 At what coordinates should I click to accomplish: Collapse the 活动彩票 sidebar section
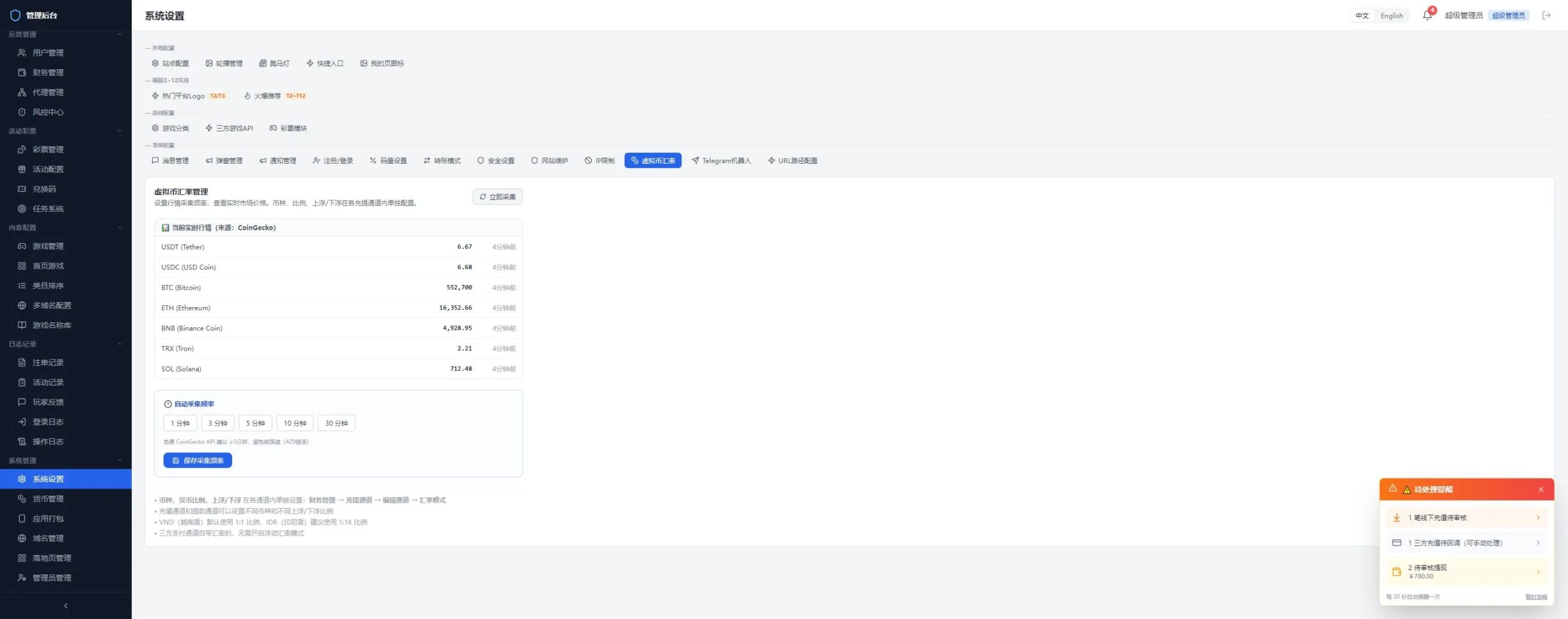coord(119,131)
